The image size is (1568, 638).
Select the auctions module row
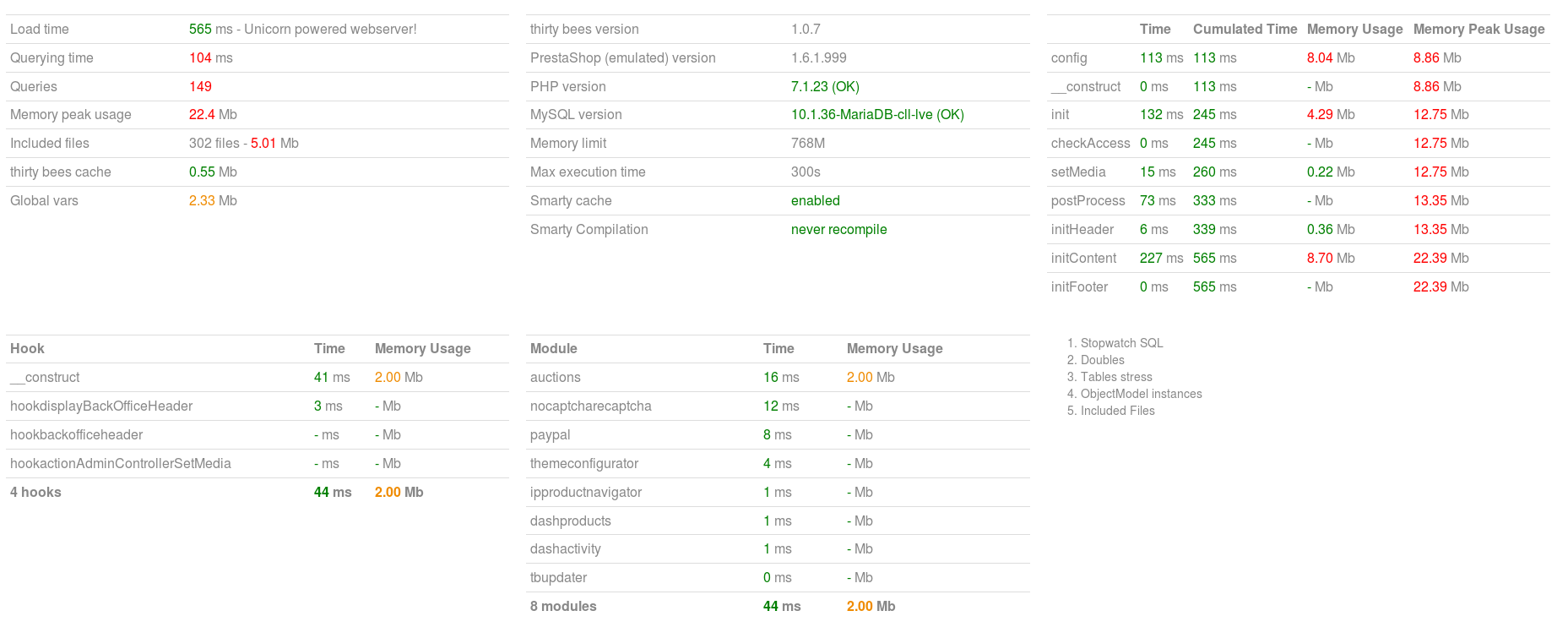(x=556, y=378)
